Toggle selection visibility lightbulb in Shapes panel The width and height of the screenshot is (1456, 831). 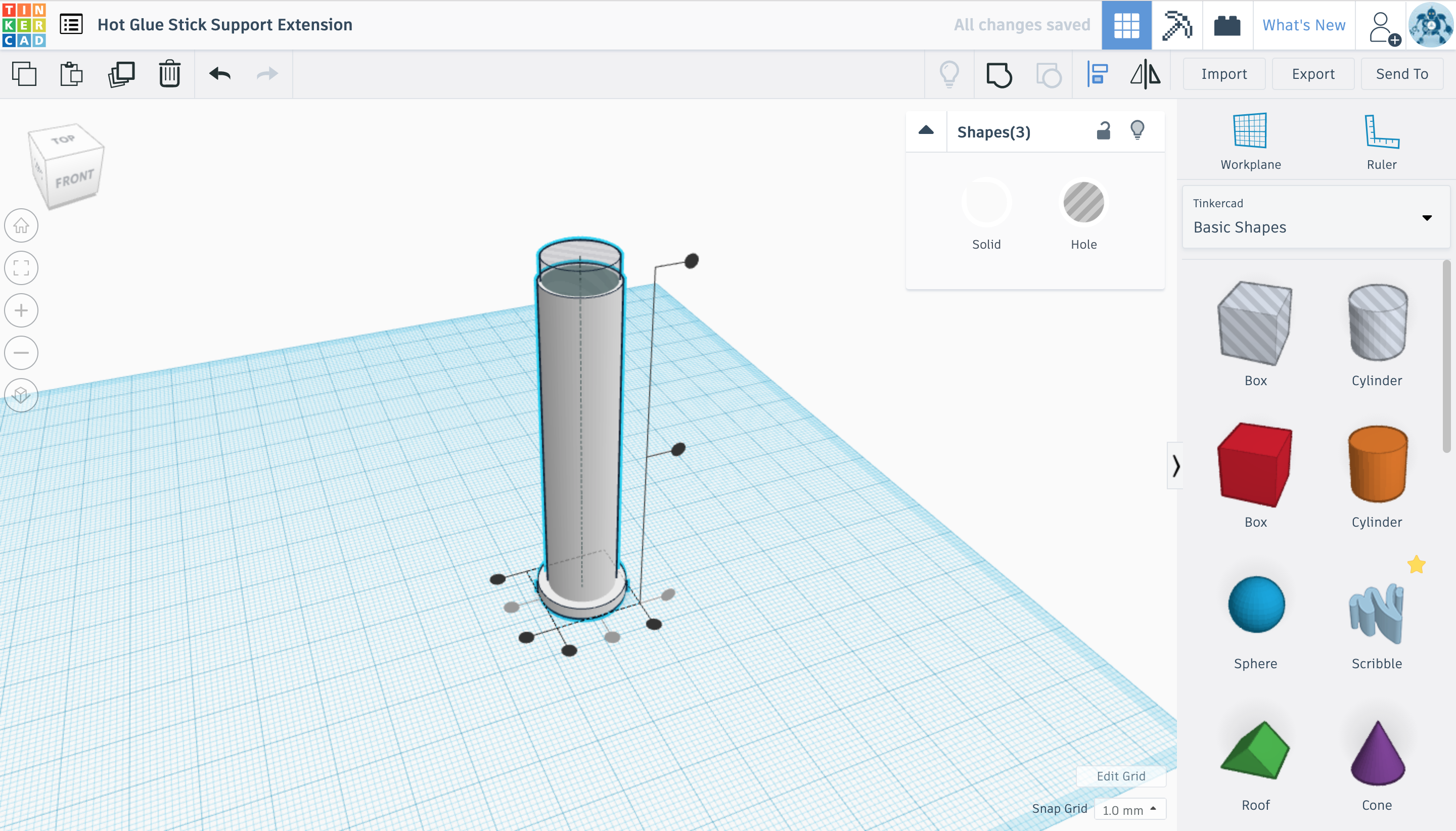tap(1137, 131)
